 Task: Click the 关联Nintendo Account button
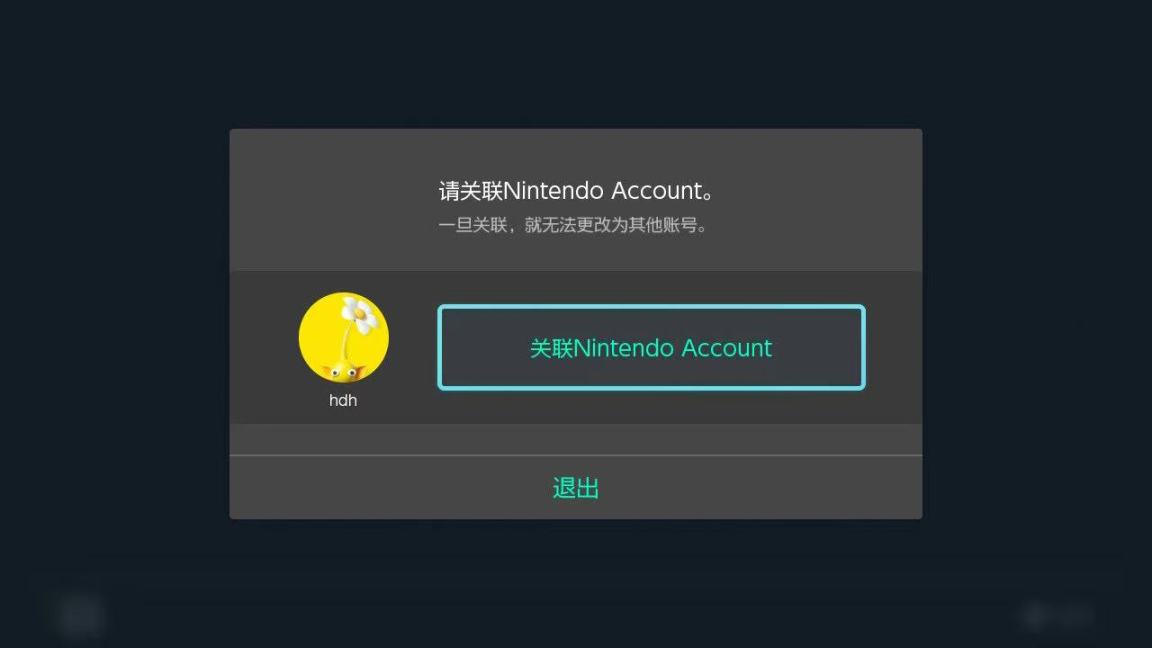651,348
